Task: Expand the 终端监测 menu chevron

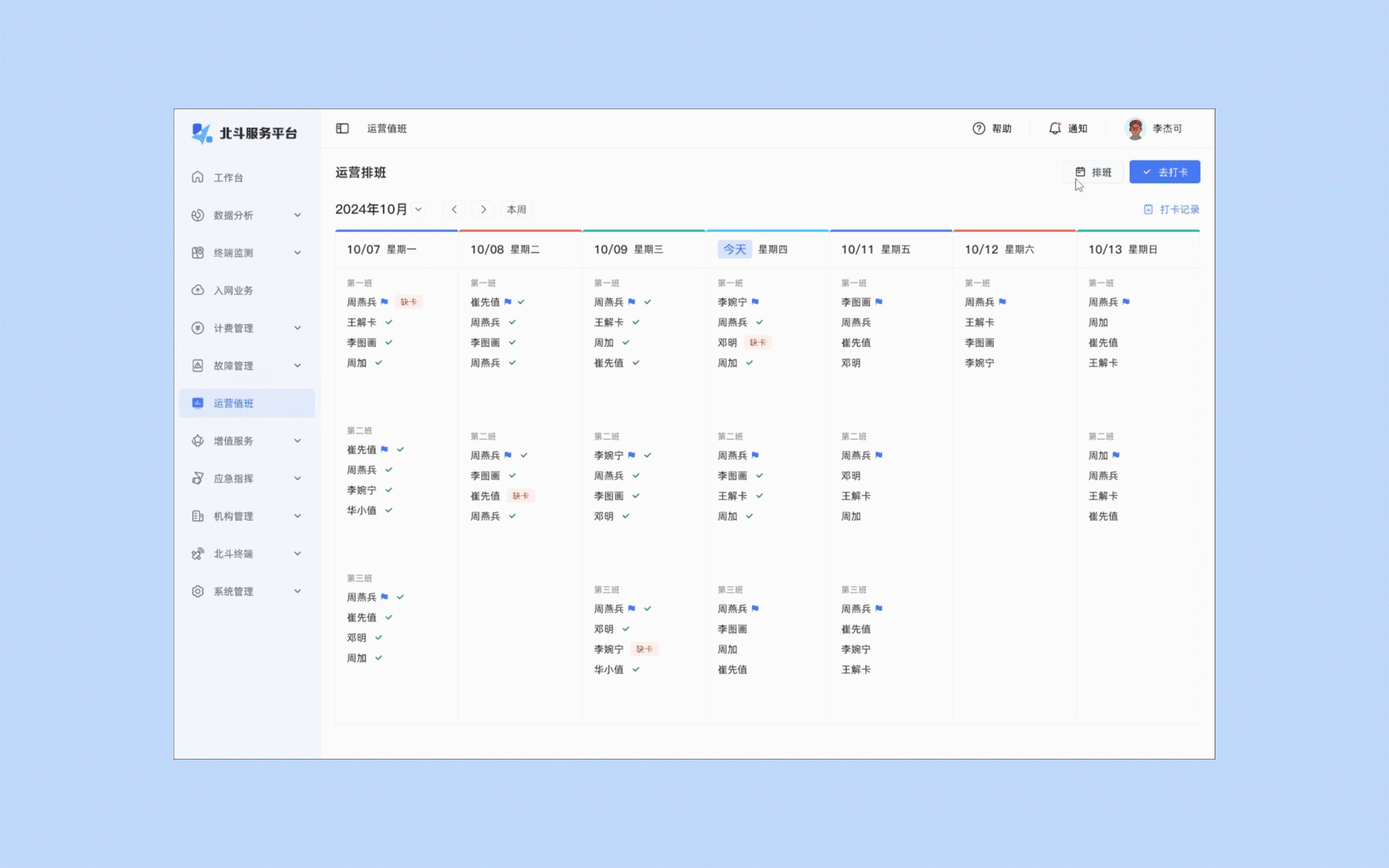Action: coord(297,252)
